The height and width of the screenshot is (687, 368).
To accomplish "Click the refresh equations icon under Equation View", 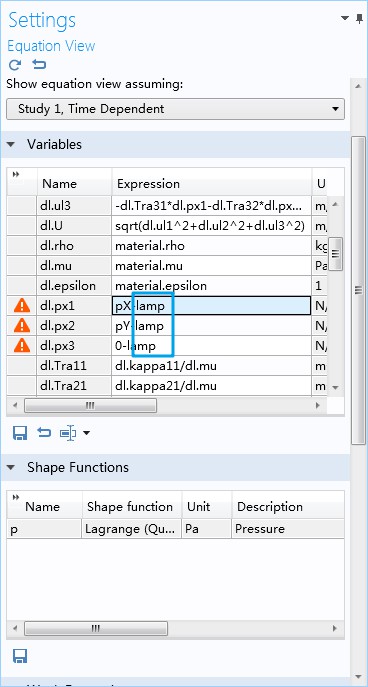I will click(15, 65).
